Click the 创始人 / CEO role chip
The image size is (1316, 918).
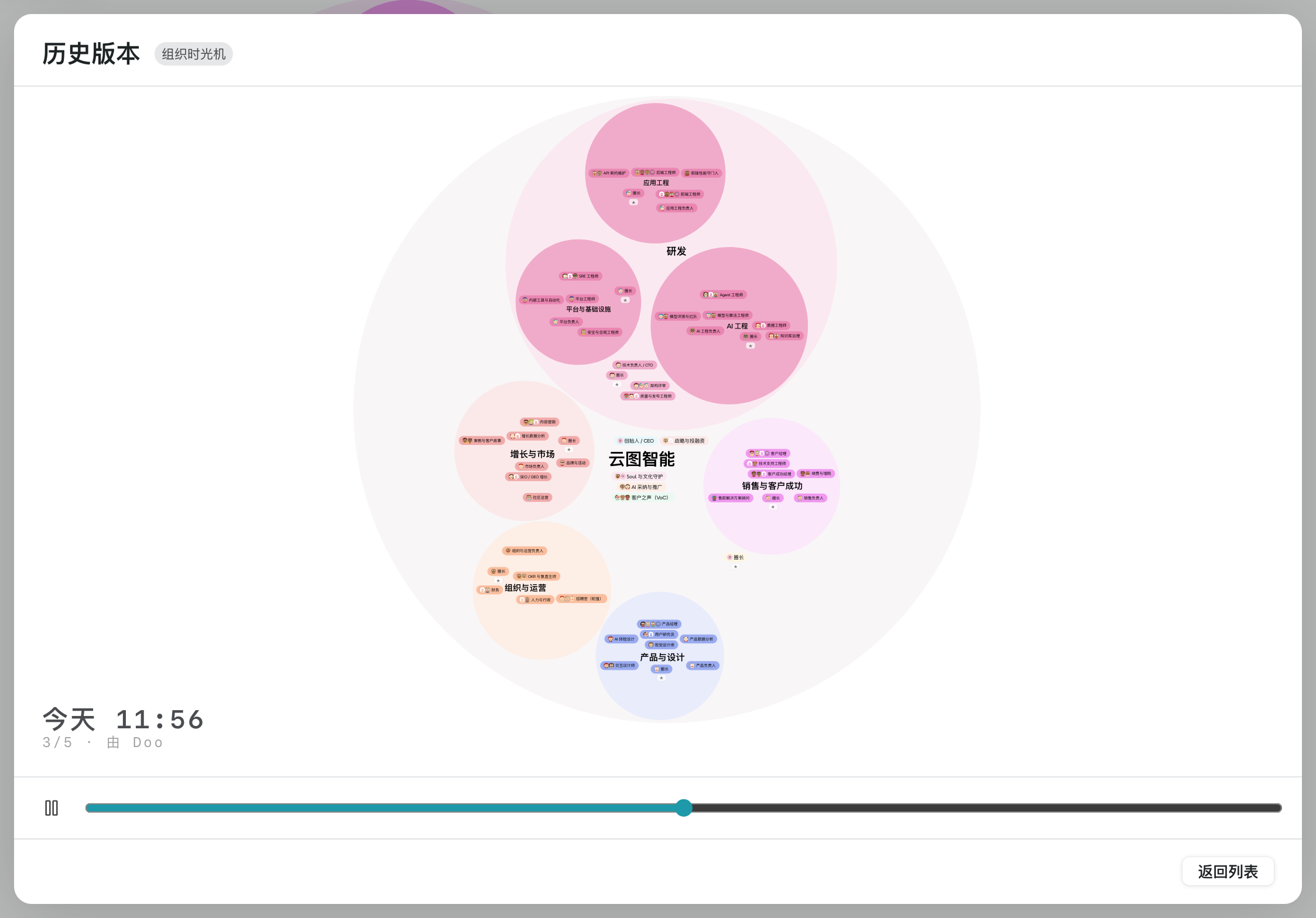coord(636,441)
